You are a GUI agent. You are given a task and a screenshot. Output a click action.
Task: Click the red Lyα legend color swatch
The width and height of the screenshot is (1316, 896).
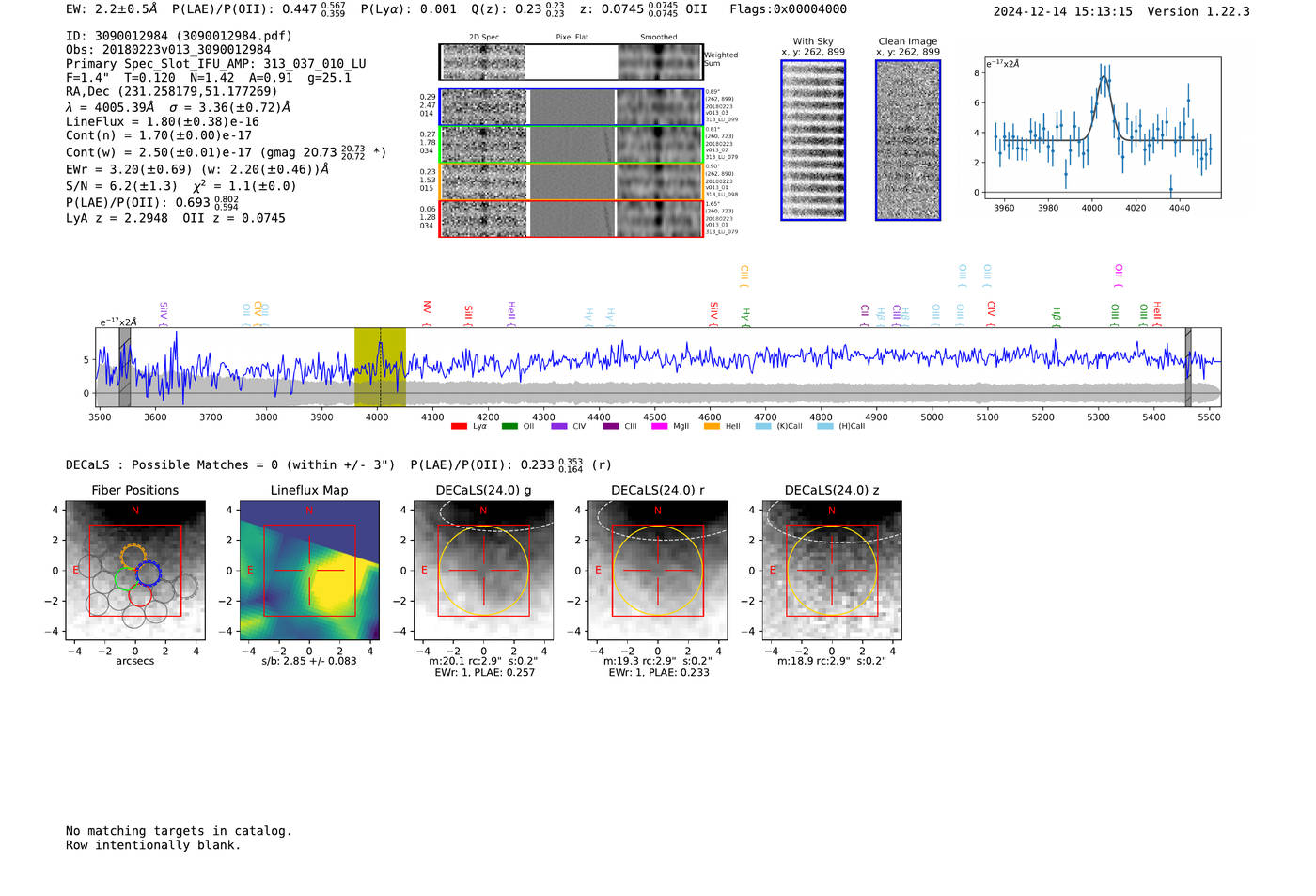point(459,427)
